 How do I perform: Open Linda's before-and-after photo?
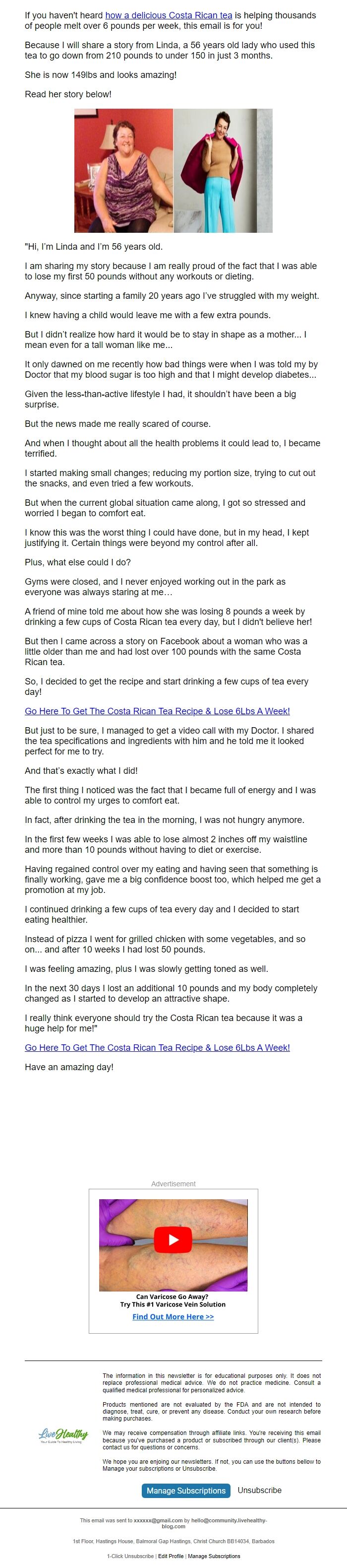coord(173,170)
